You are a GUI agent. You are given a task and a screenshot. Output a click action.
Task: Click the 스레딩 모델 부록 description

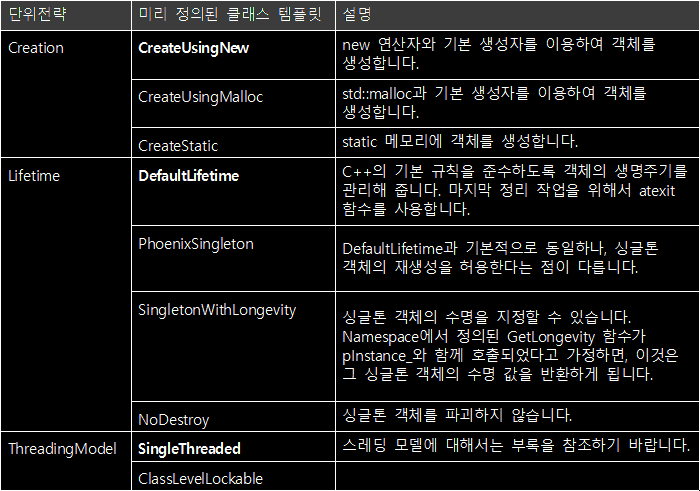tap(516, 445)
